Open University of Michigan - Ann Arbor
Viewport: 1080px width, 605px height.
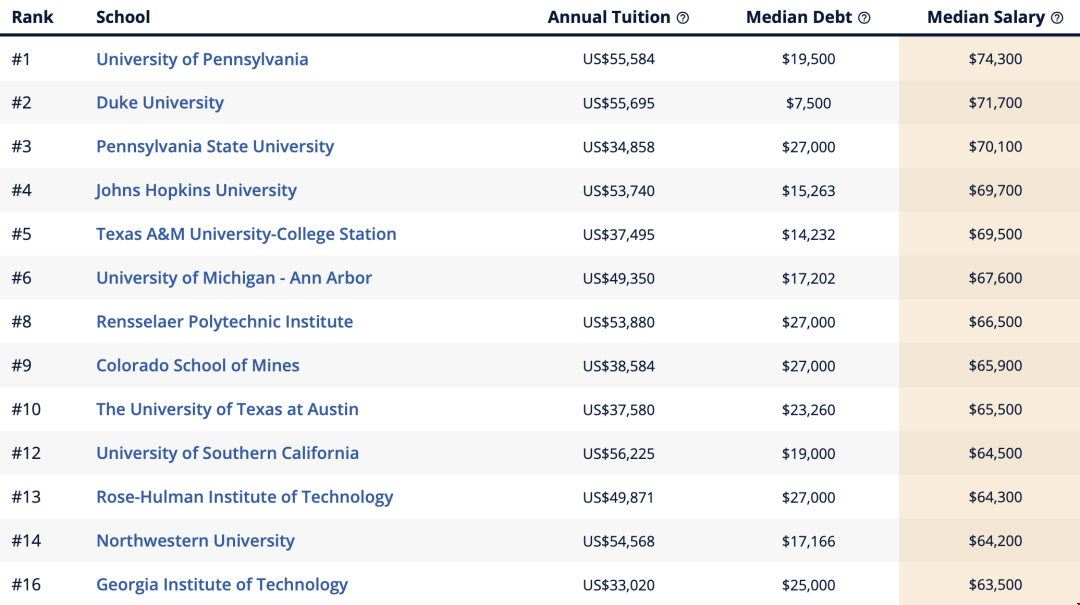point(233,278)
